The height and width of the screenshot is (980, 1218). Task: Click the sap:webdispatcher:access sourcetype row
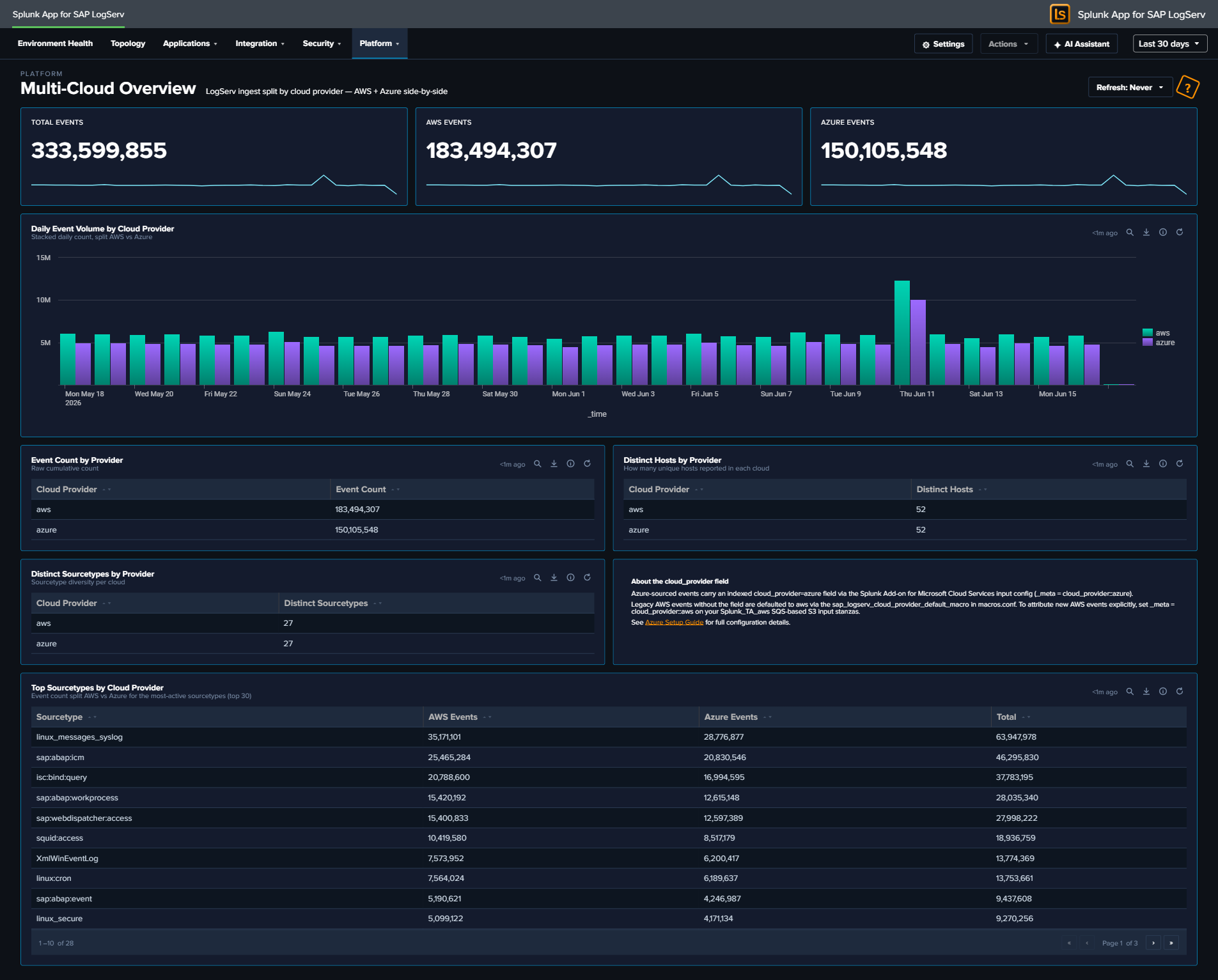(609, 818)
